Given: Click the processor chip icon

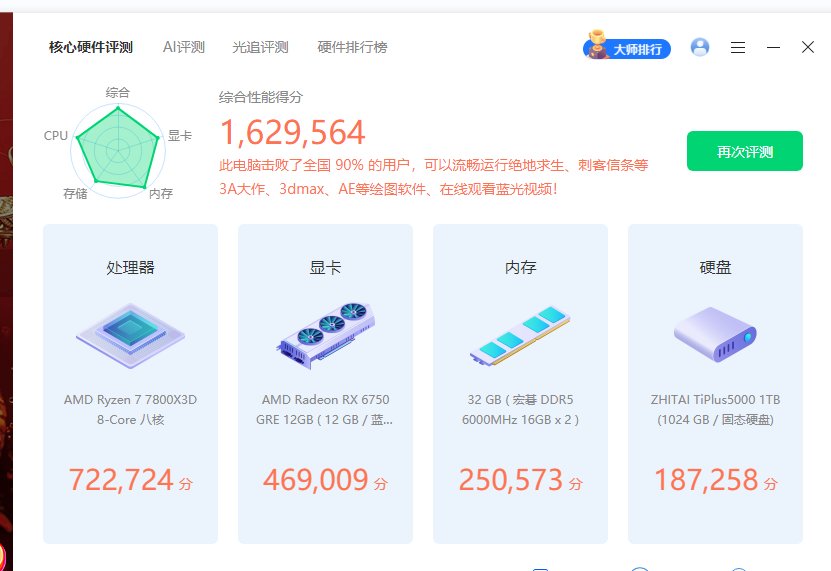Looking at the screenshot, I should point(130,336).
